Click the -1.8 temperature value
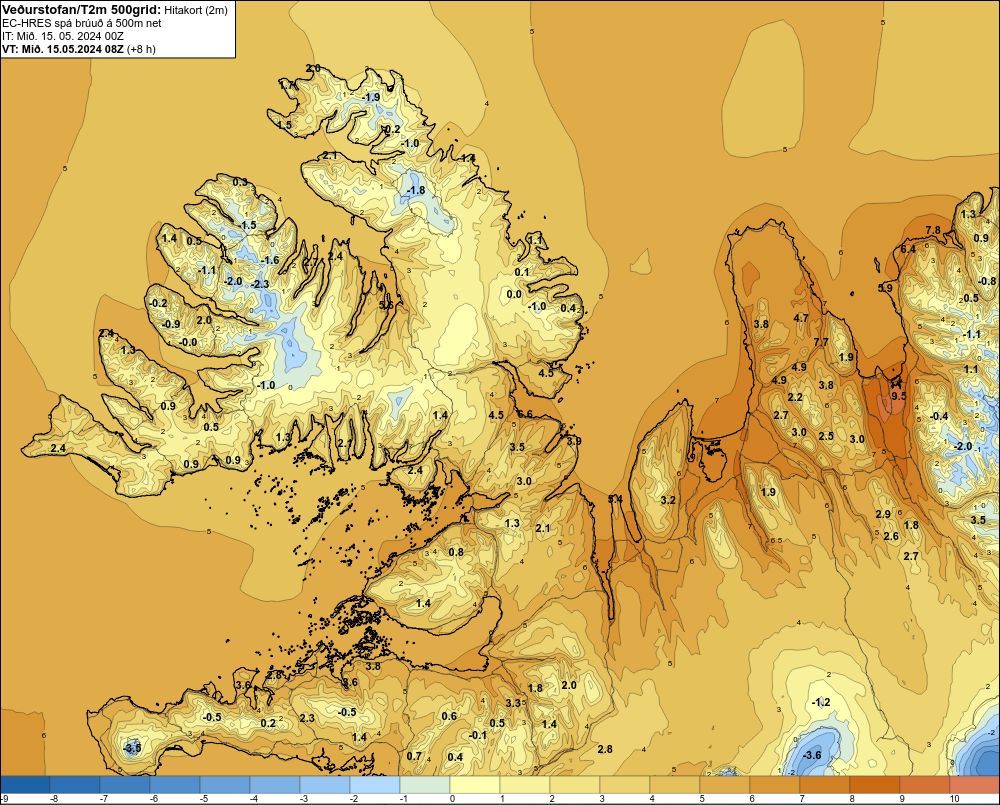Screen dimensions: 1000x805 point(416,191)
